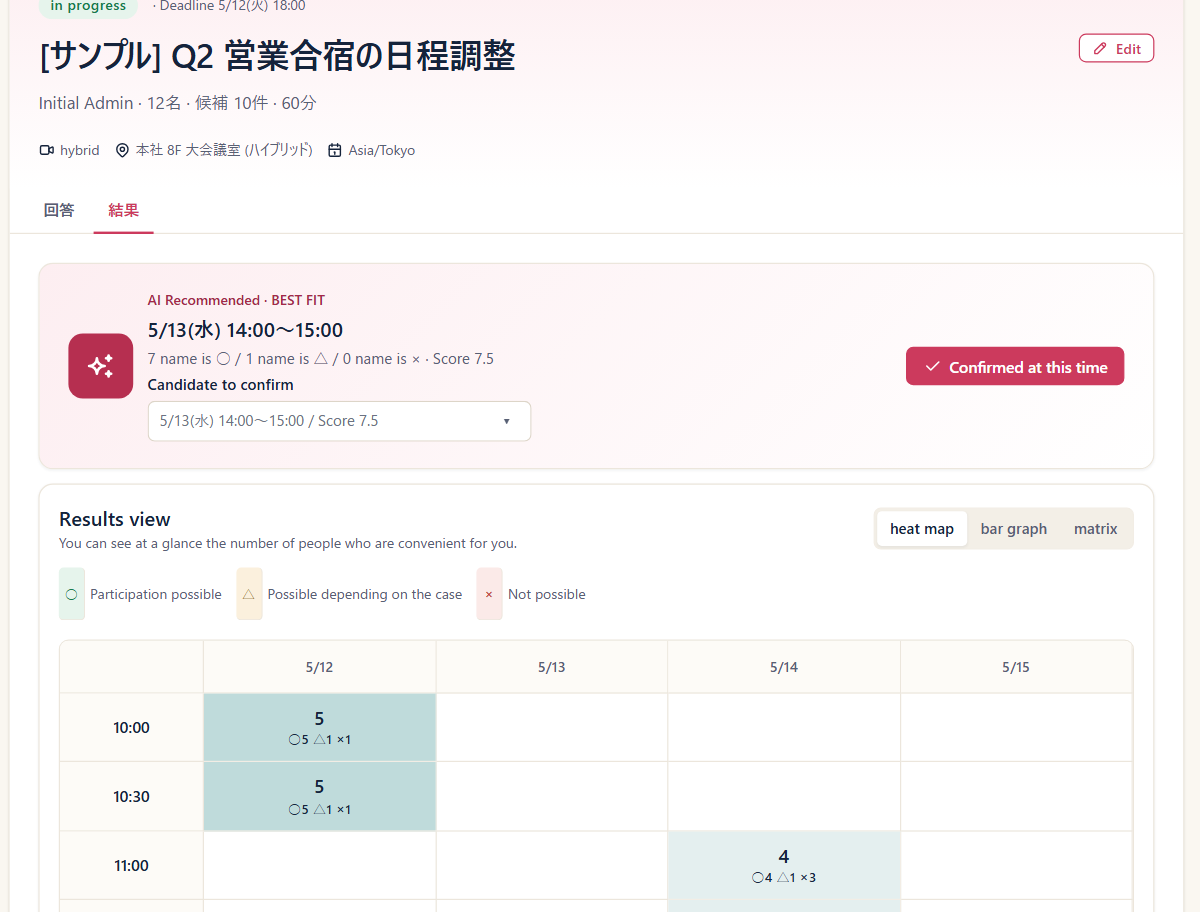
Task: Click the location pin icon
Action: pos(122,150)
